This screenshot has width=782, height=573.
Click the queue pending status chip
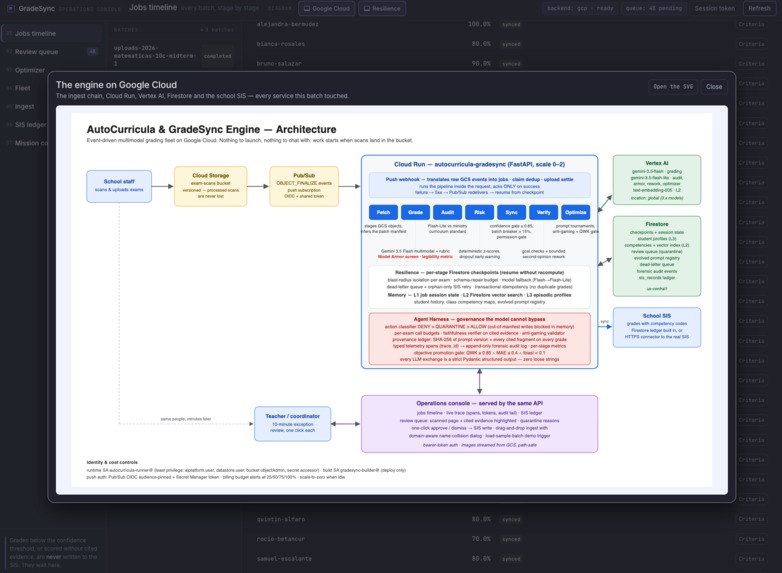[x=655, y=8]
